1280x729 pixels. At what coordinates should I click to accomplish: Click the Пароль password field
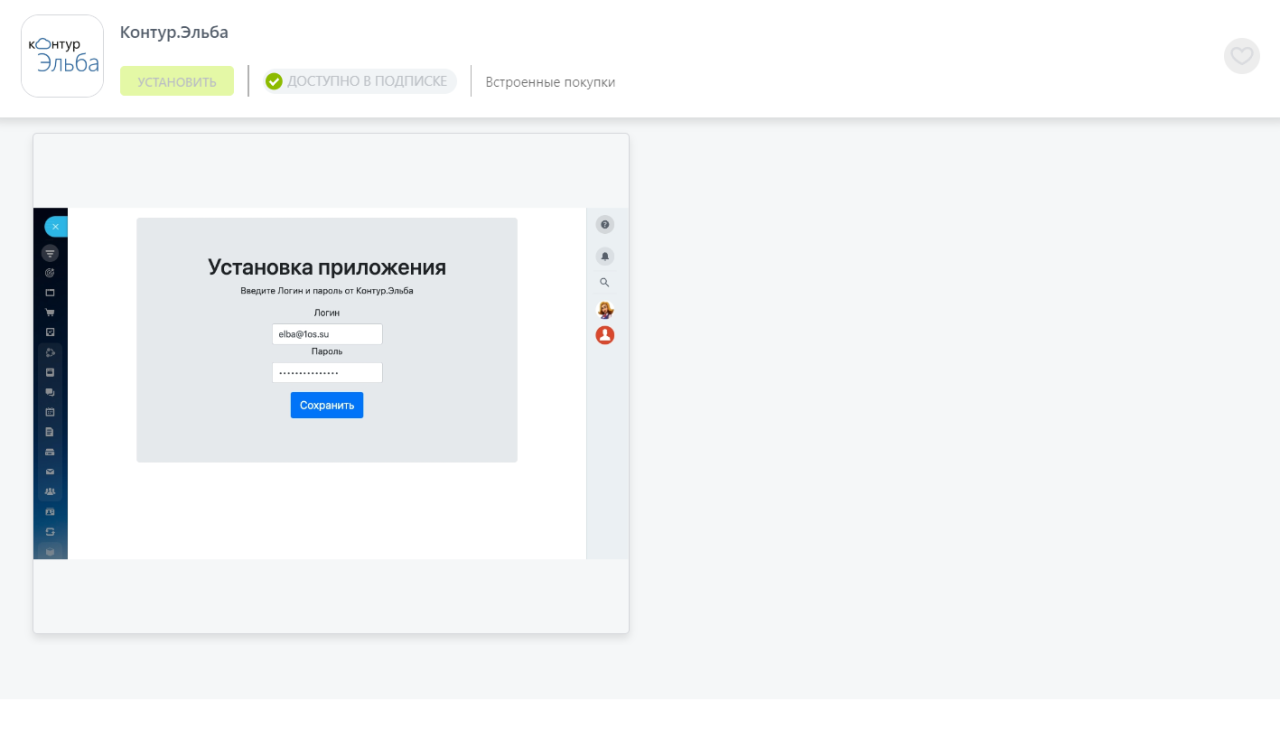327,372
